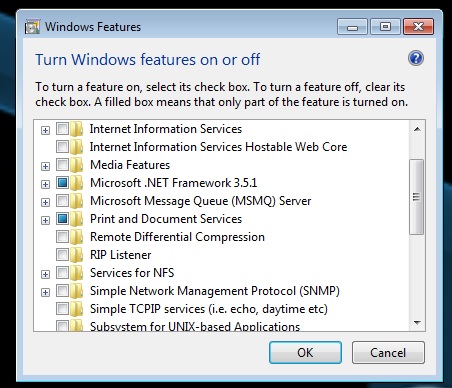Expand the Microsoft Message Queue Server node

pos(45,202)
